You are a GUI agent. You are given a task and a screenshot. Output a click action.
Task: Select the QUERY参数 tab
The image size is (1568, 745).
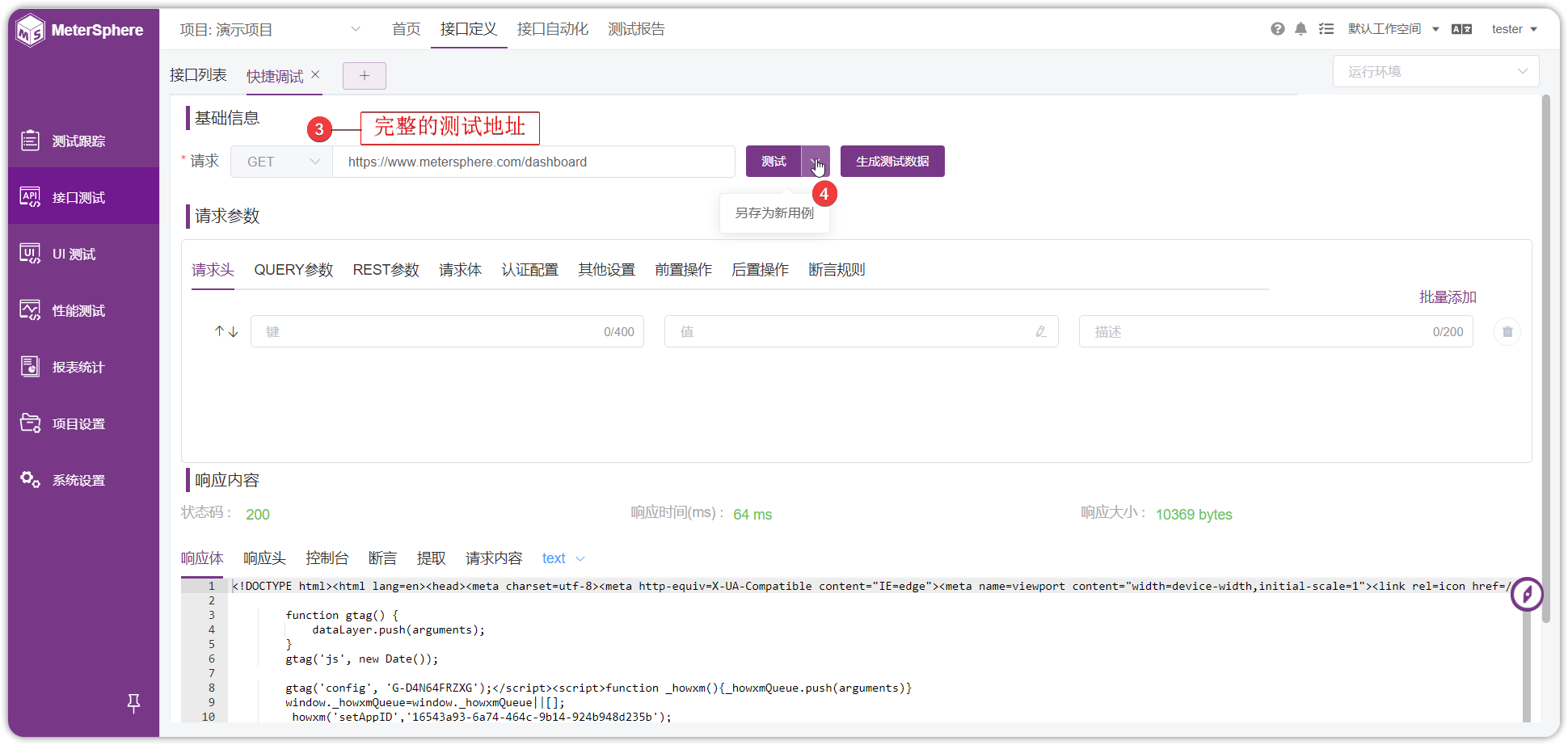point(293,270)
